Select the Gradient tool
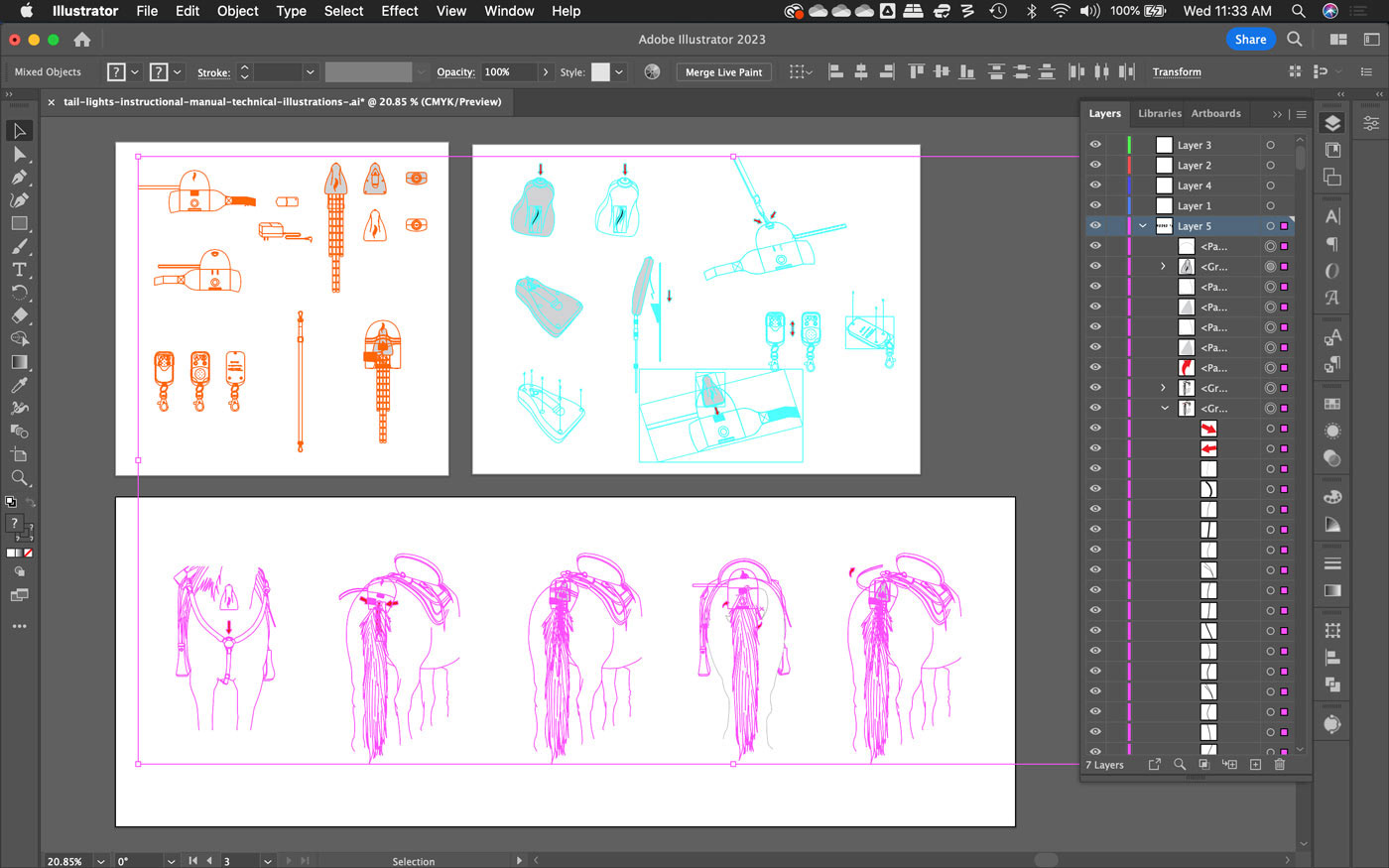The height and width of the screenshot is (868, 1389). click(19, 362)
